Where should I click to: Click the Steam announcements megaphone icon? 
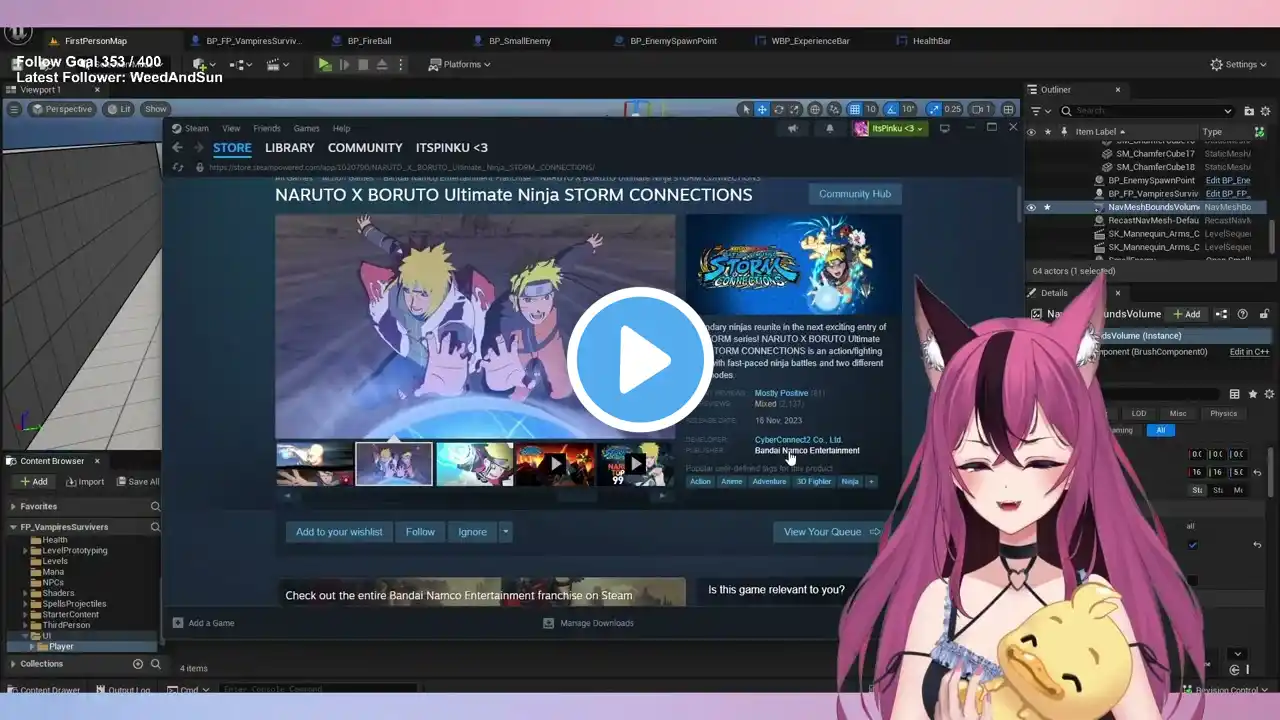click(792, 128)
